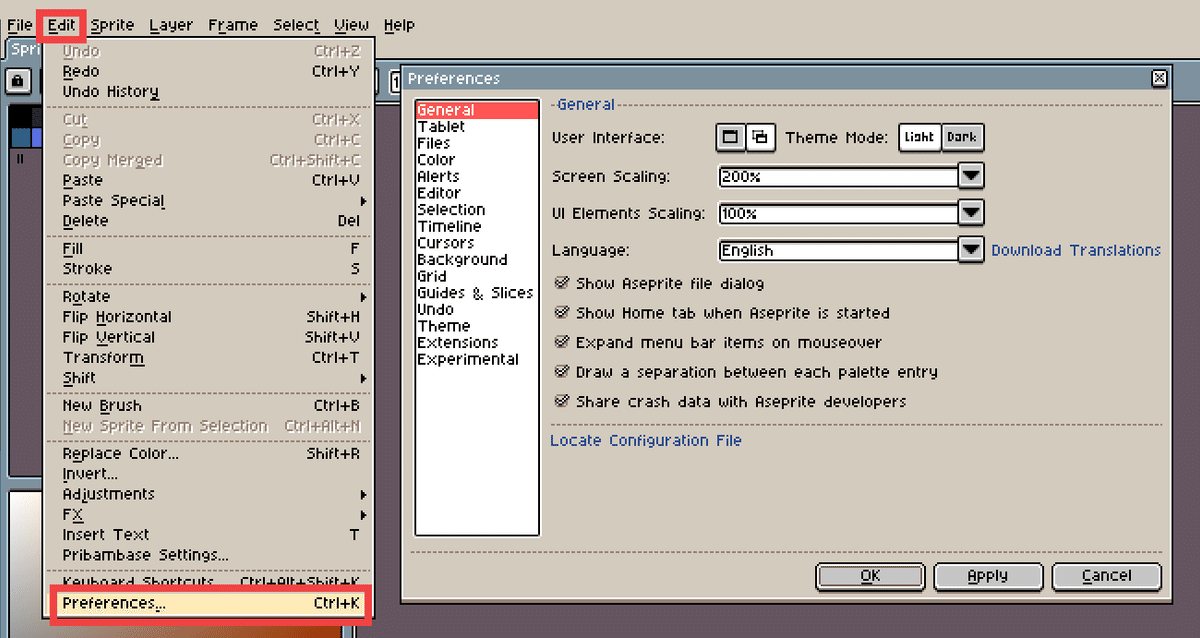Screen dimensions: 1200x638
Task: Select the single-window UI mode icon
Action: (728, 137)
